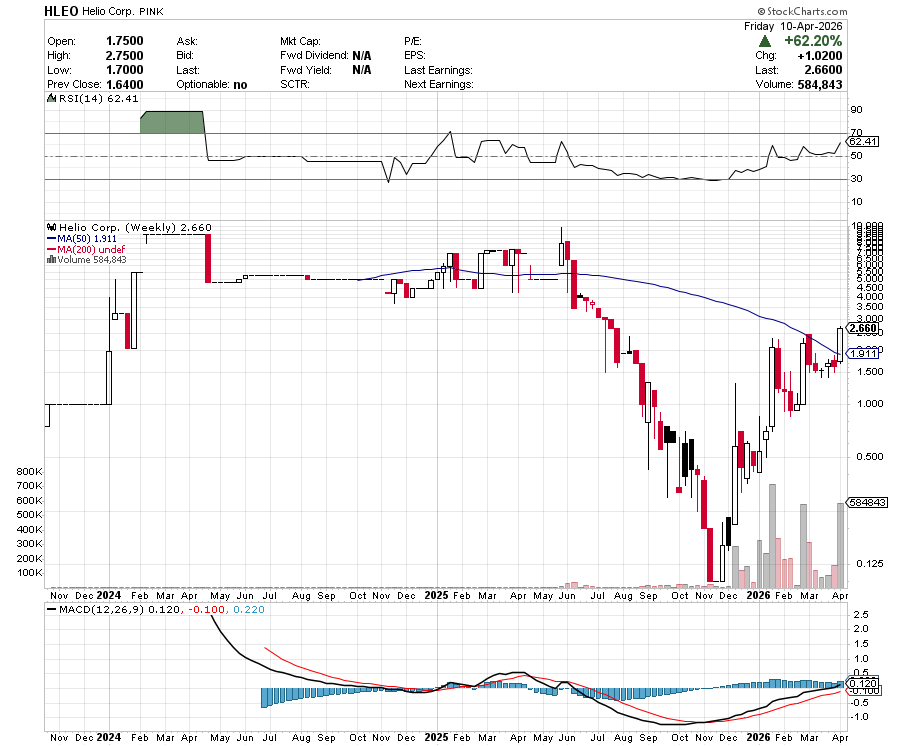Click the High value 2.7500
The width and height of the screenshot is (900, 746).
tap(125, 56)
